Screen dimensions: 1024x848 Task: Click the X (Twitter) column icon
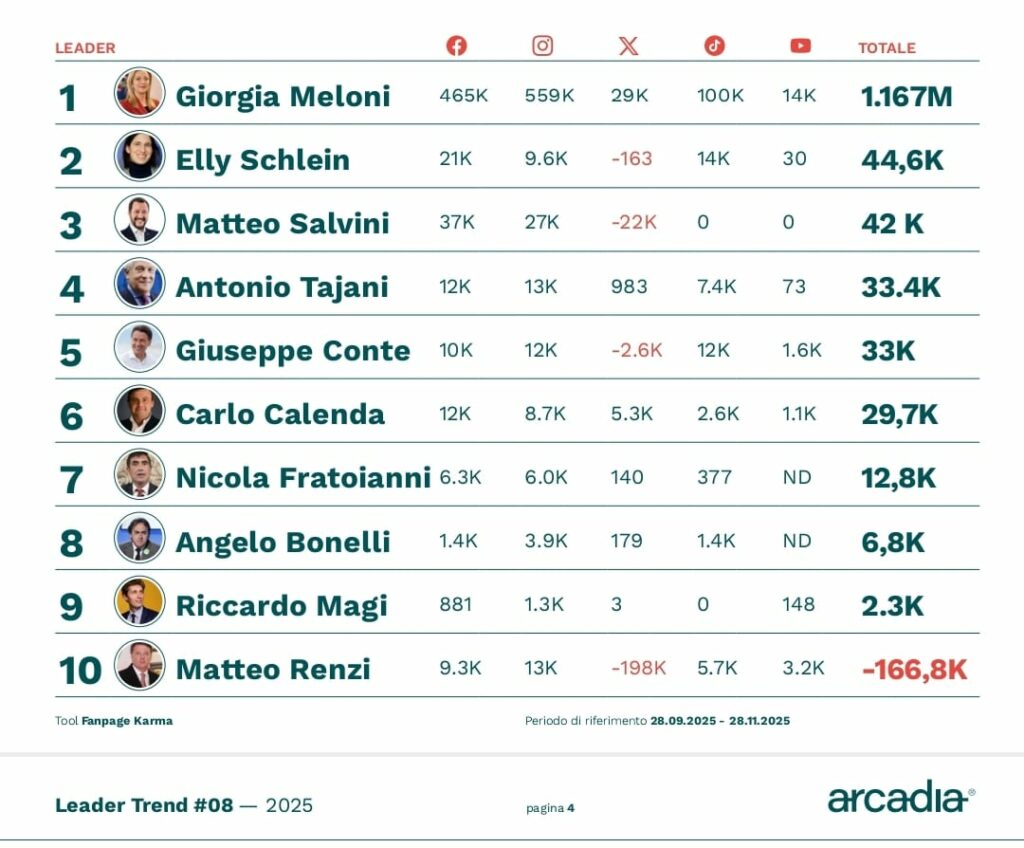[x=628, y=46]
